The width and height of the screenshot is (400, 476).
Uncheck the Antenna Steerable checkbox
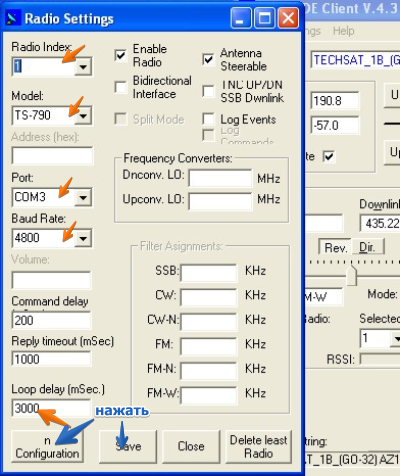[x=208, y=59]
